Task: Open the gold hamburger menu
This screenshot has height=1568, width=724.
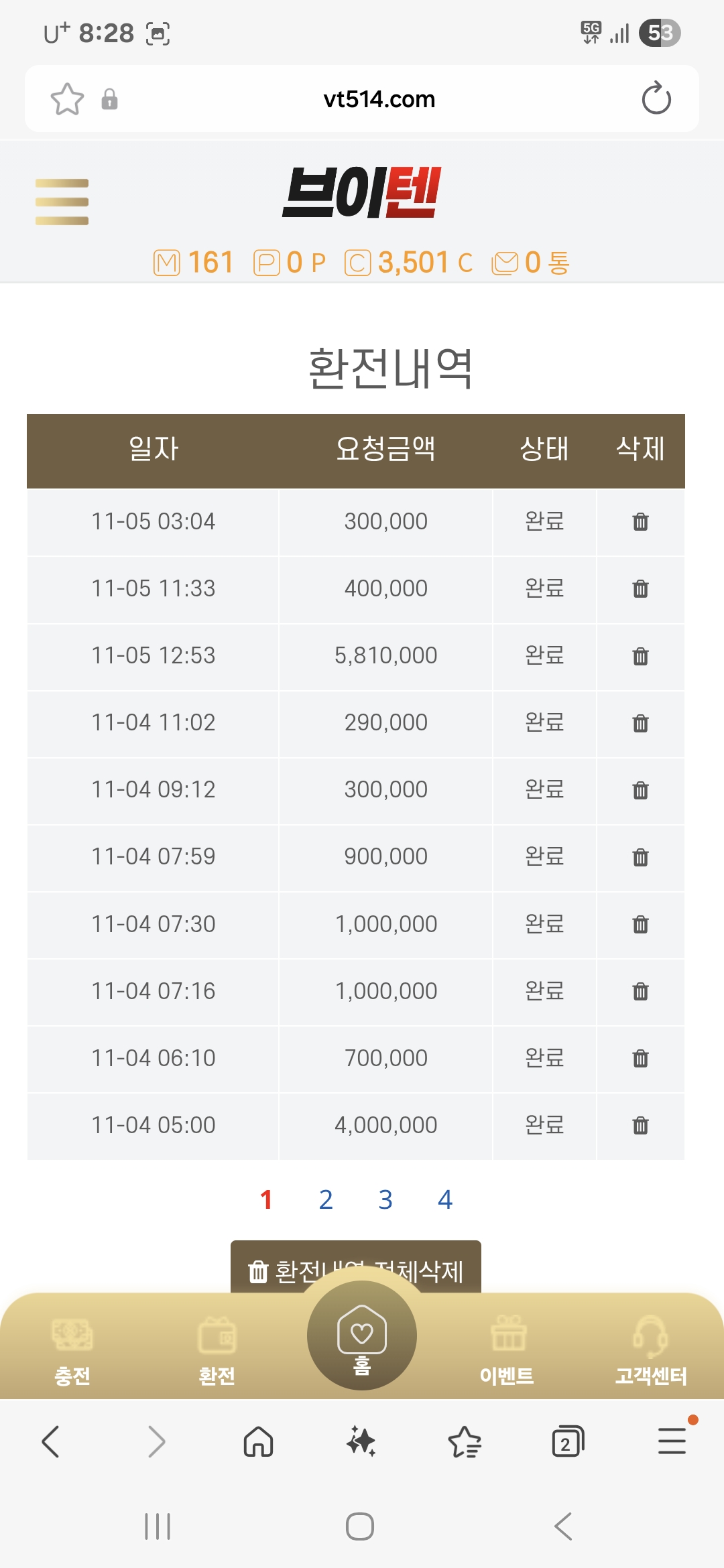Action: pos(62,202)
